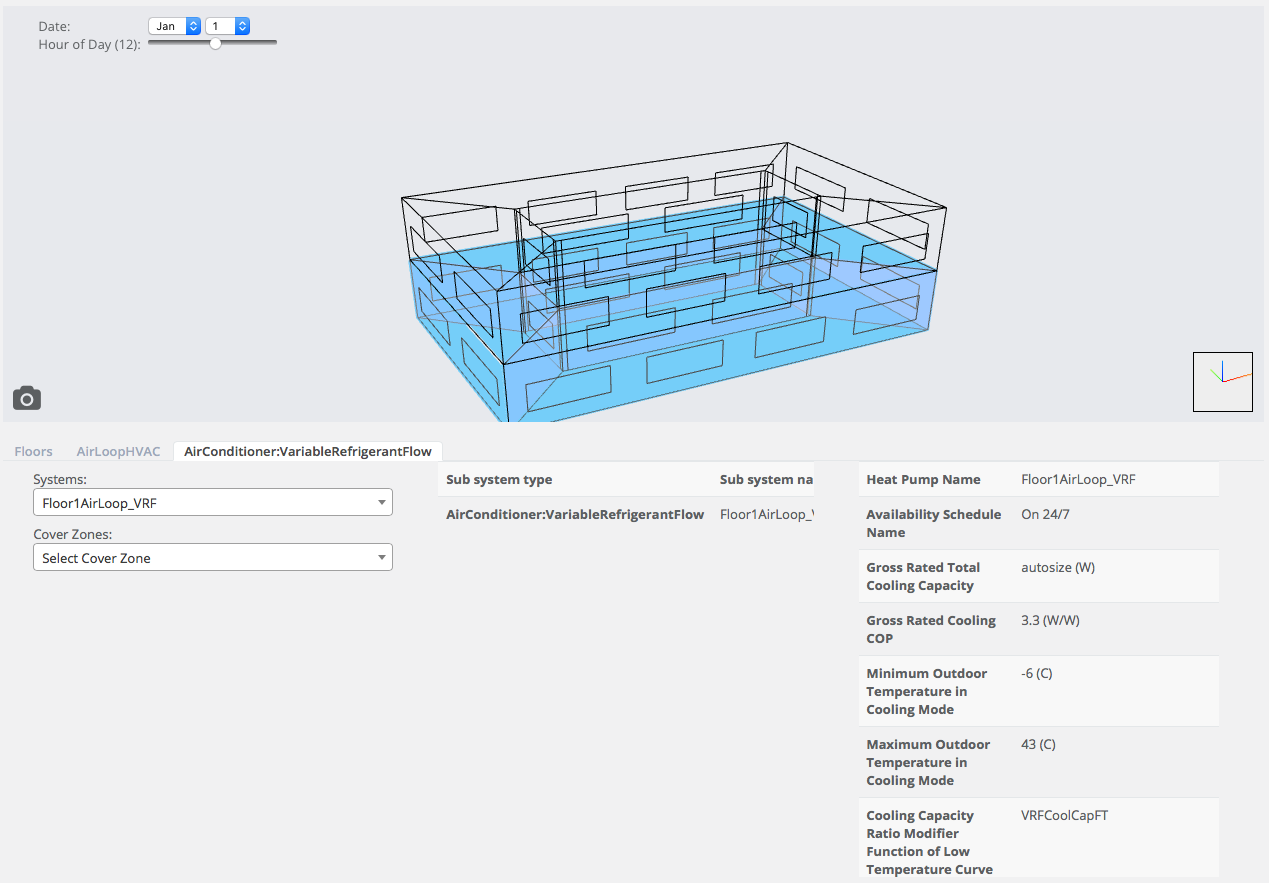The width and height of the screenshot is (1269, 883).
Task: Click the VRFCoolCapFT curve value
Action: (1064, 815)
